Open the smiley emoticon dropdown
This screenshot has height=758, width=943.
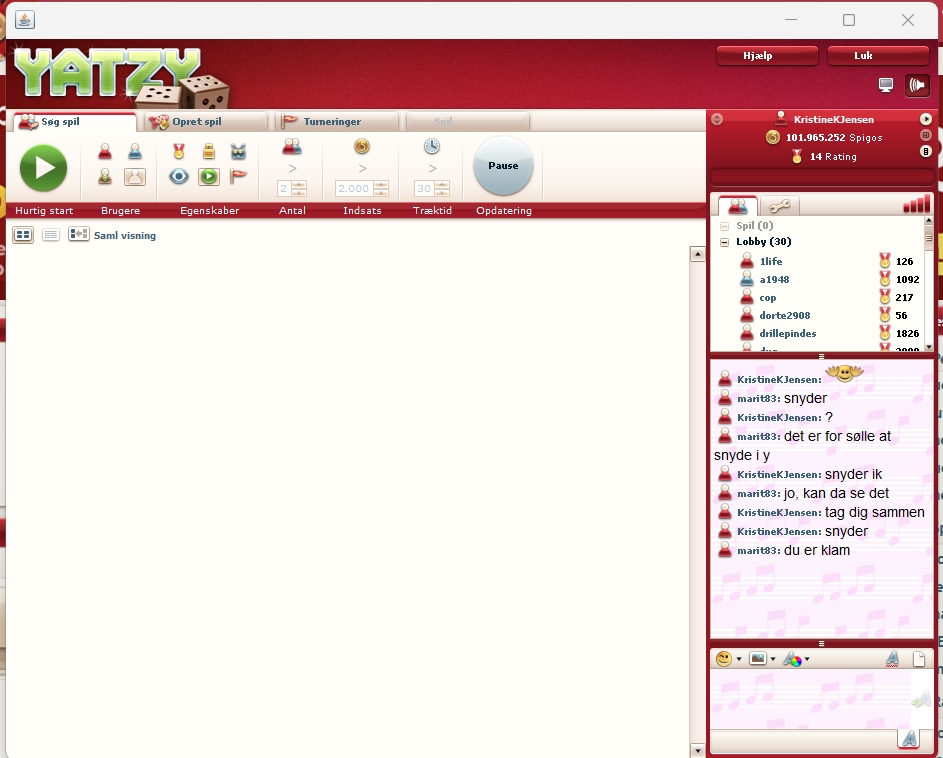click(729, 659)
